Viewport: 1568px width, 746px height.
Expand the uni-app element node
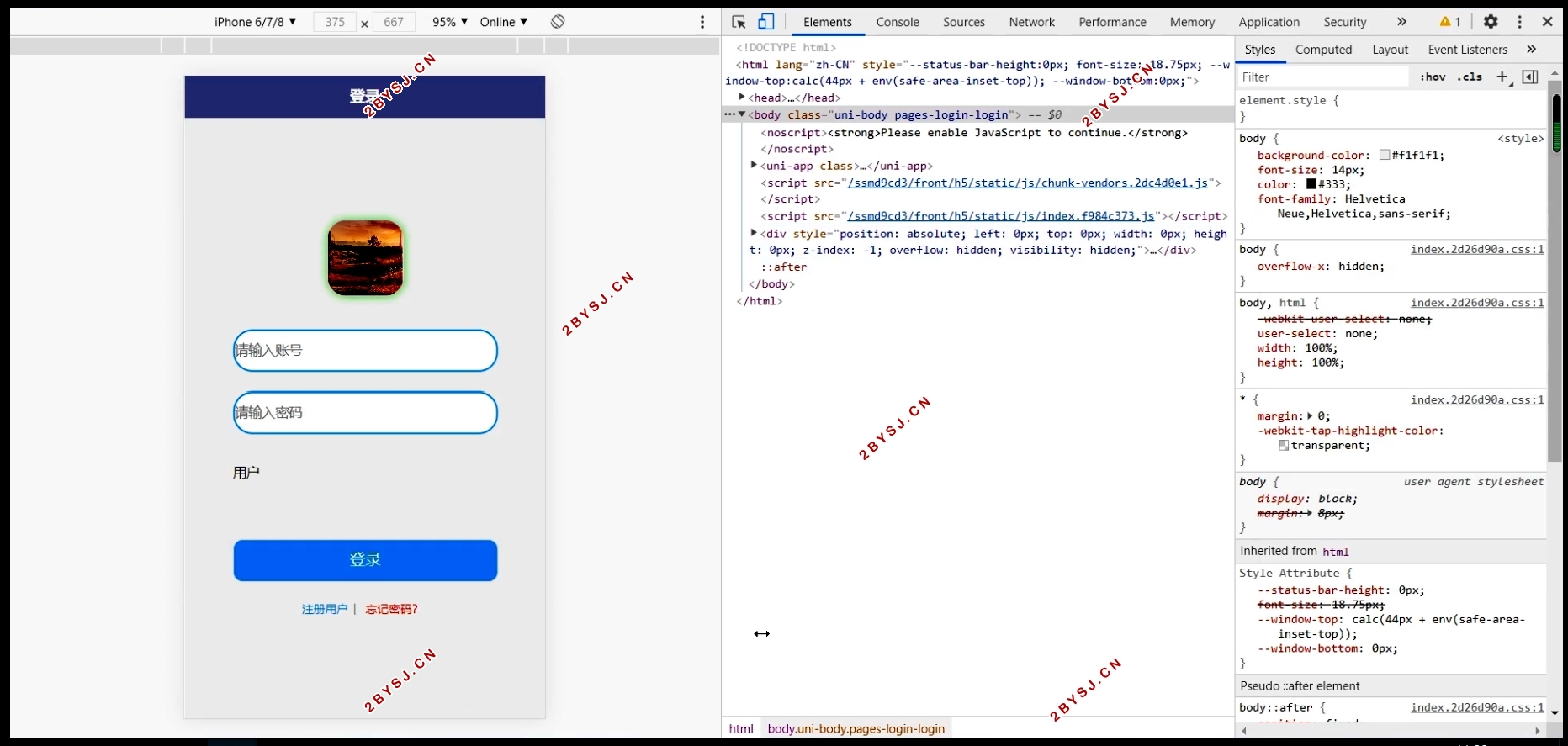(754, 166)
